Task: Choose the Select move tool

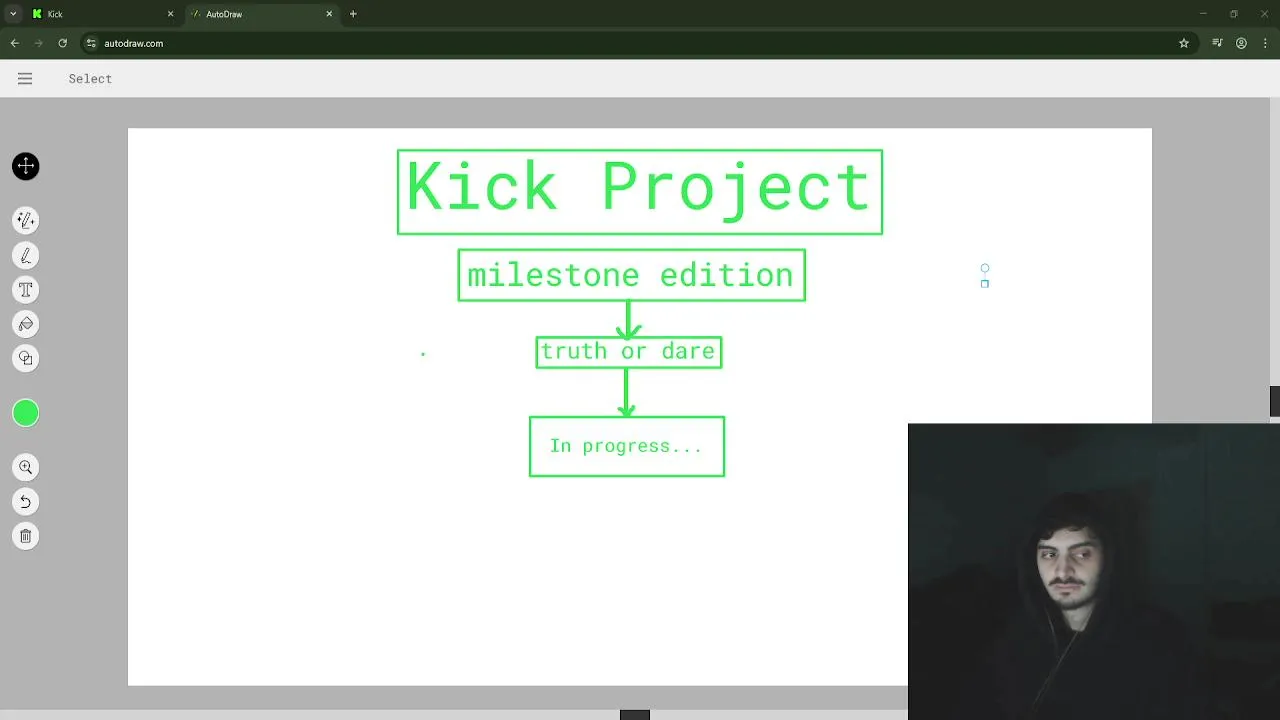Action: pos(26,166)
